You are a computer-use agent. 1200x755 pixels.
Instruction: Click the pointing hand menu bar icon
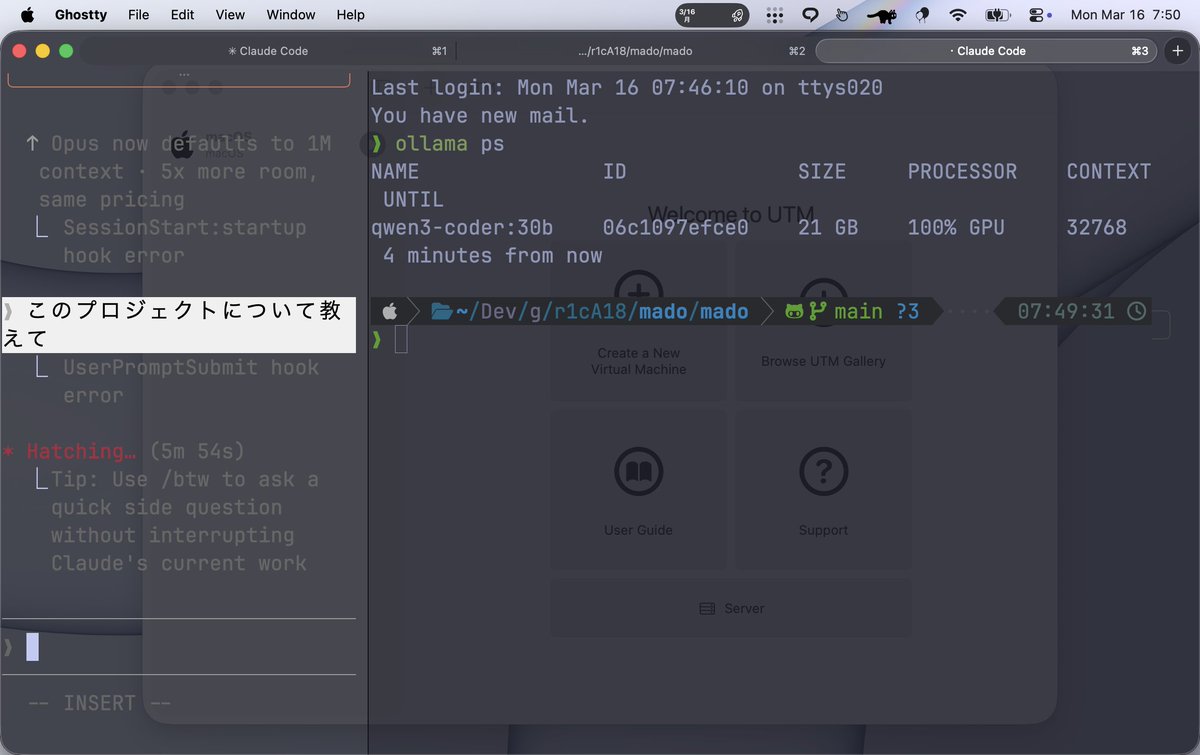(842, 15)
